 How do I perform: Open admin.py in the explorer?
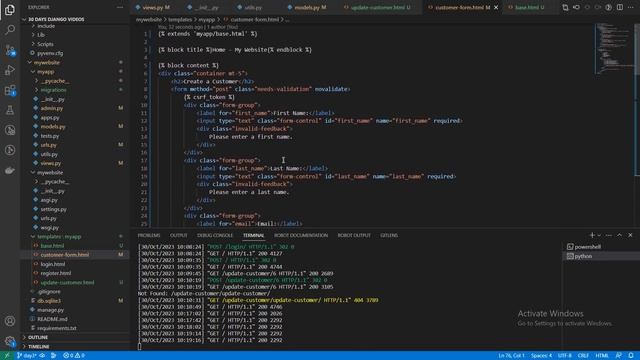51,108
